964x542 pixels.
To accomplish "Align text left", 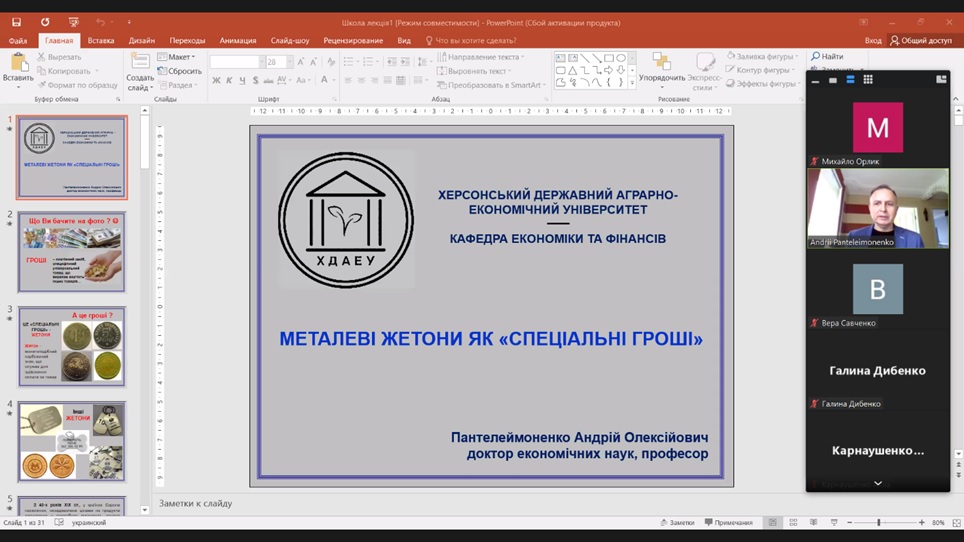I will pyautogui.click(x=348, y=81).
